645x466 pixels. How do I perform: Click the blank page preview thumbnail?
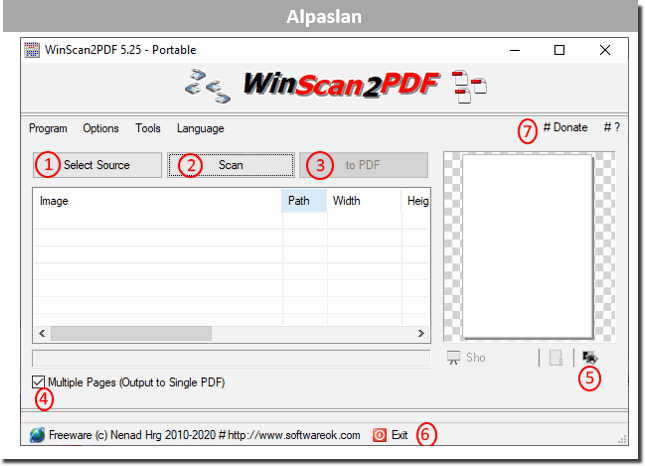pos(528,246)
